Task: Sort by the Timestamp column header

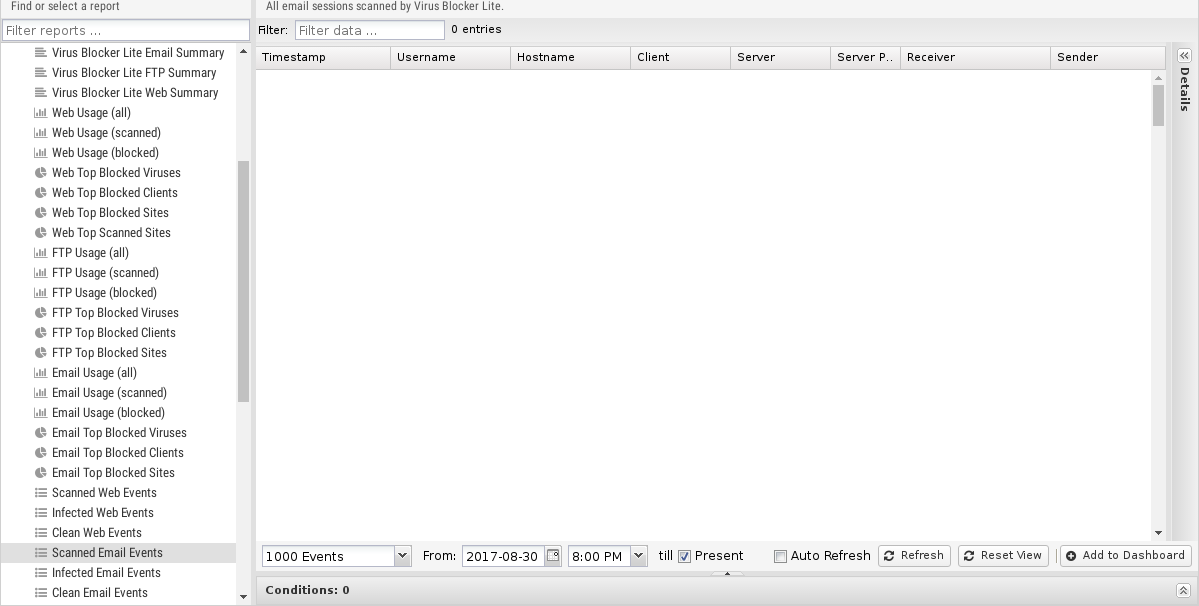Action: click(322, 57)
